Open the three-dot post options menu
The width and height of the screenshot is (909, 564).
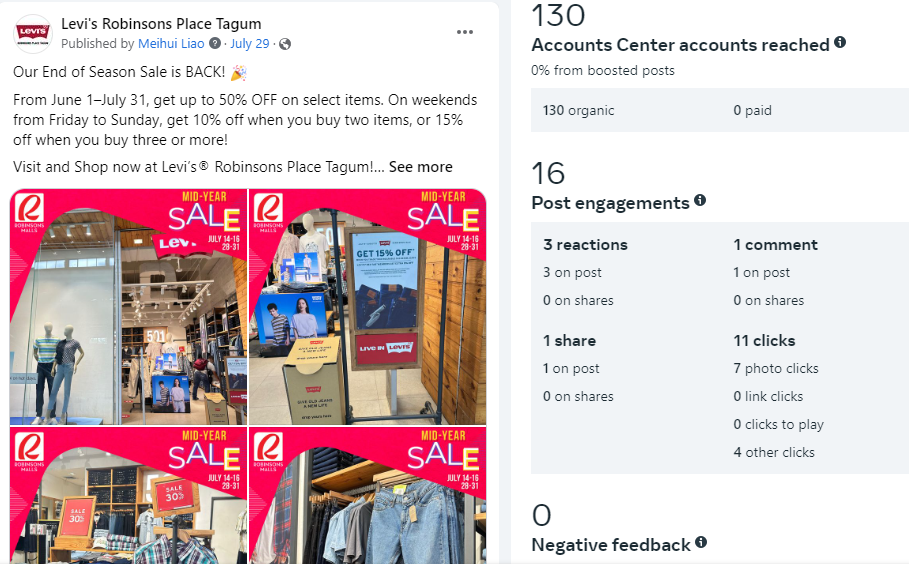[x=464, y=32]
